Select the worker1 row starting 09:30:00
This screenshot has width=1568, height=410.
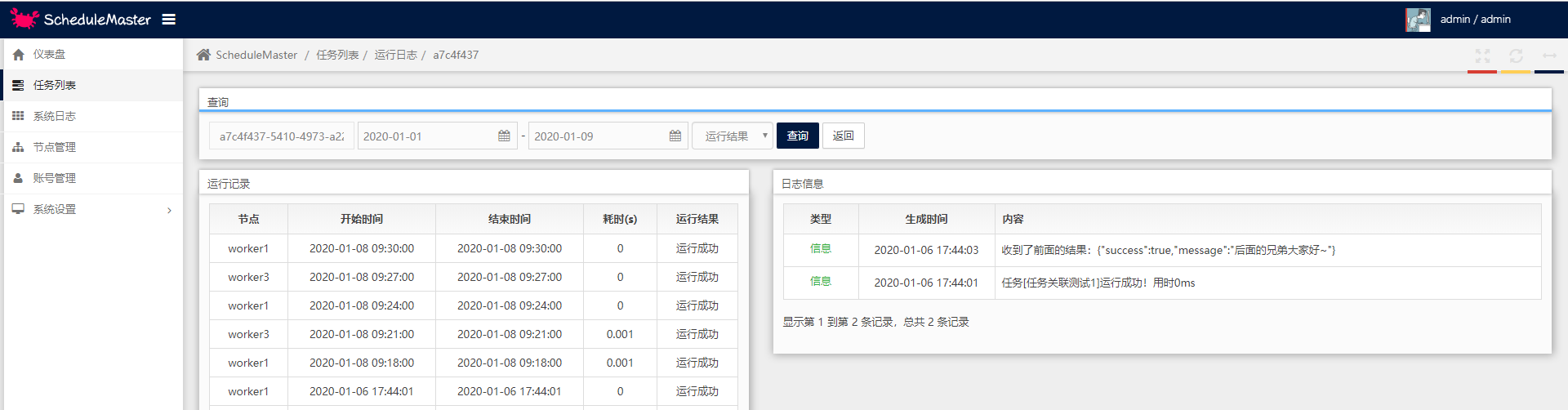click(474, 248)
